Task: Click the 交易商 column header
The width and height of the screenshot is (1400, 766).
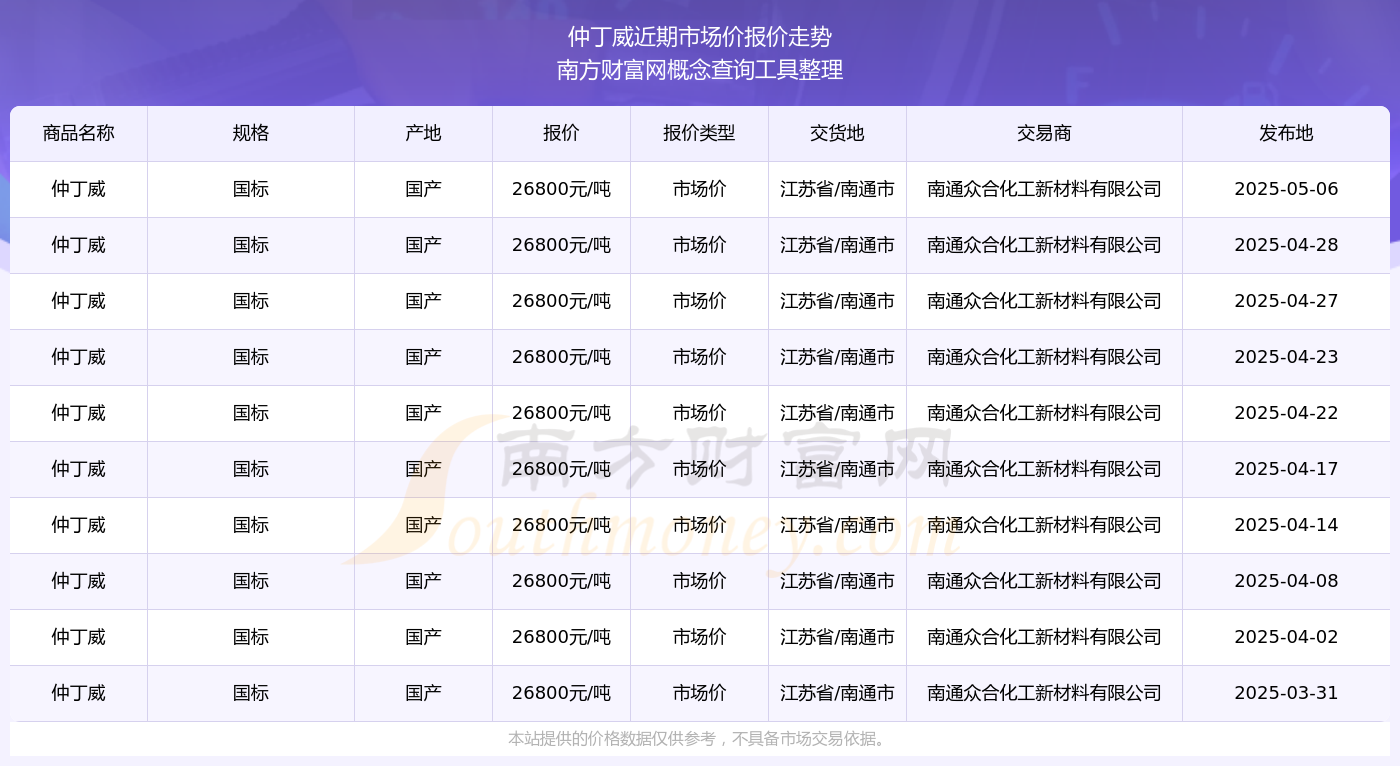Action: tap(1044, 133)
